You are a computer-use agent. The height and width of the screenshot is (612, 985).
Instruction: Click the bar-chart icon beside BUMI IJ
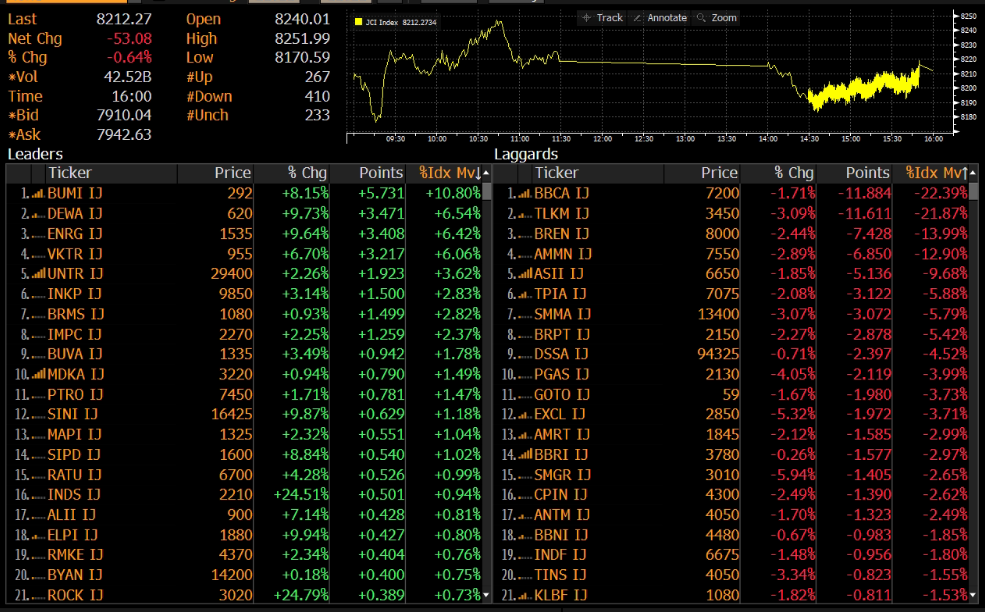(x=38, y=193)
